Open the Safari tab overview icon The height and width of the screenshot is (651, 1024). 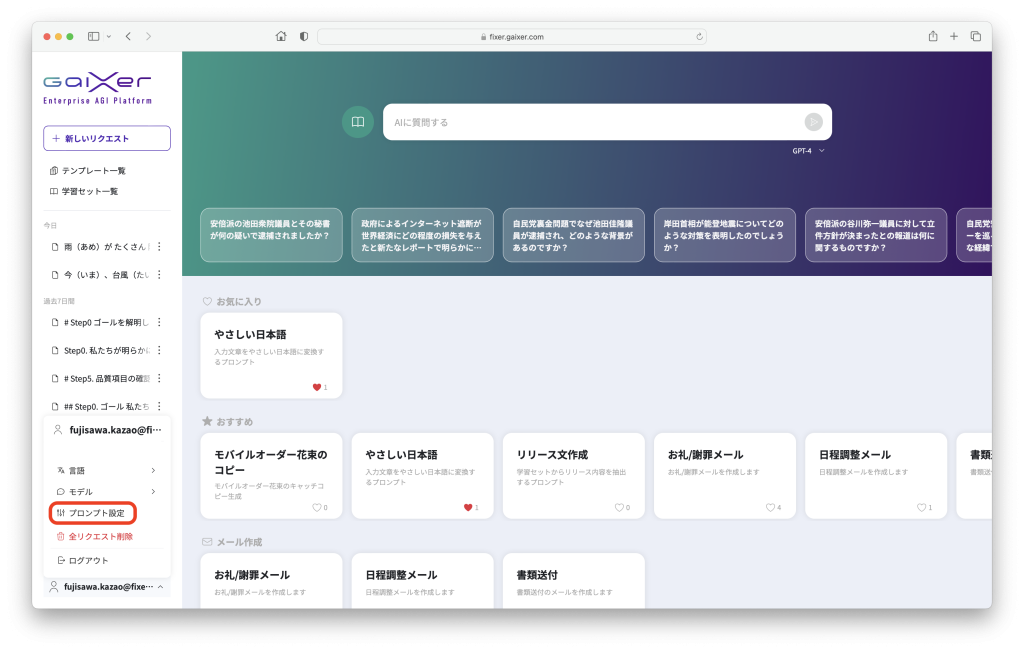[975, 36]
